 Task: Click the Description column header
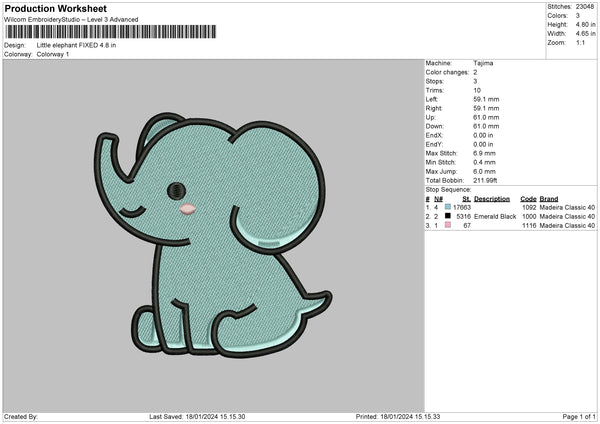point(491,198)
